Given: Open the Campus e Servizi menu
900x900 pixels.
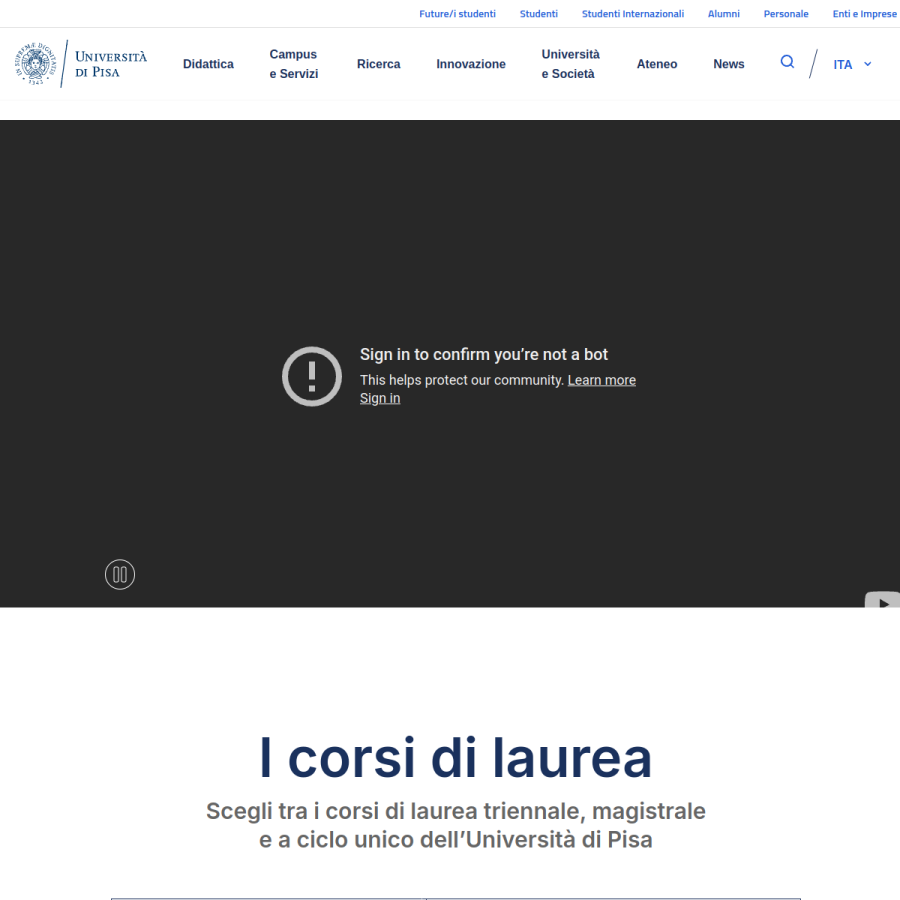Looking at the screenshot, I should 294,64.
